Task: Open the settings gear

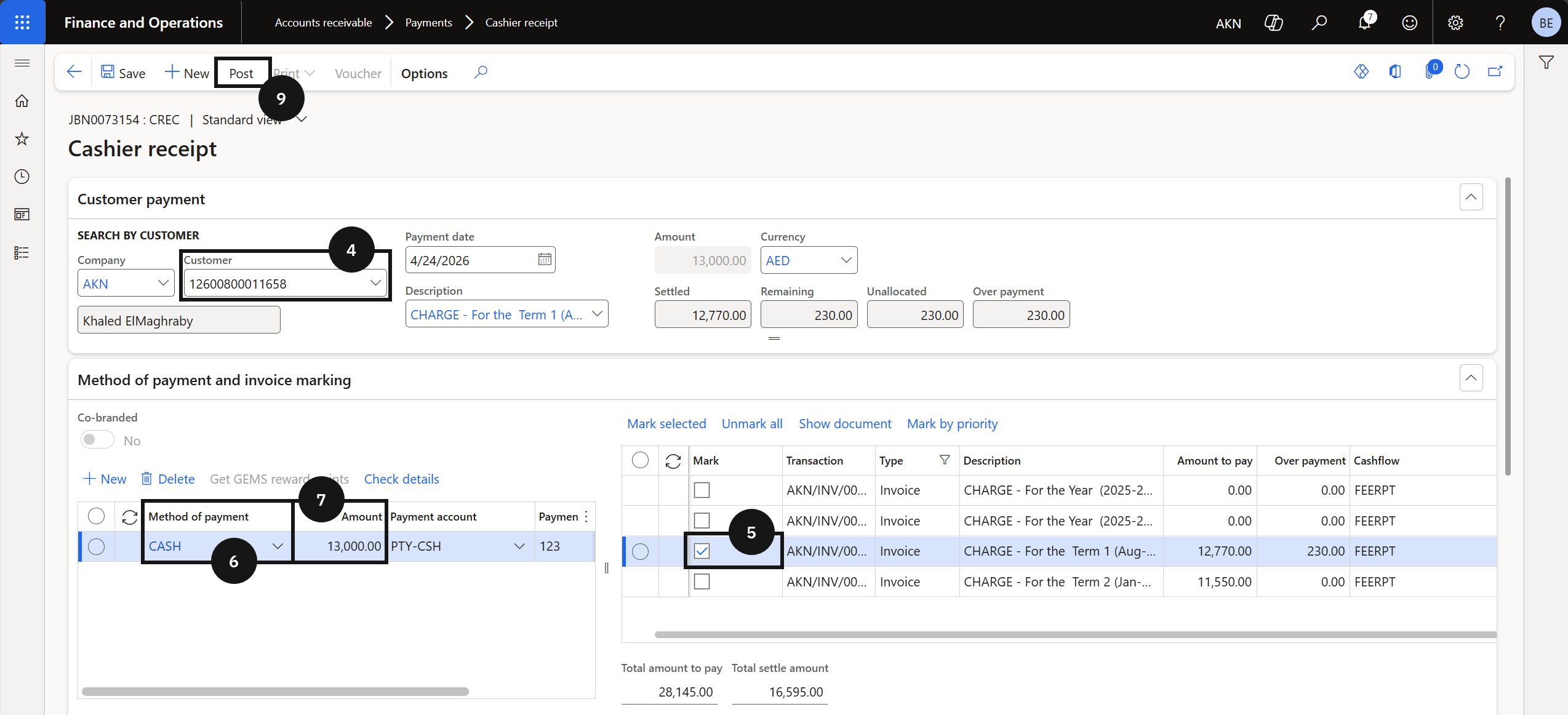Action: tap(1455, 23)
